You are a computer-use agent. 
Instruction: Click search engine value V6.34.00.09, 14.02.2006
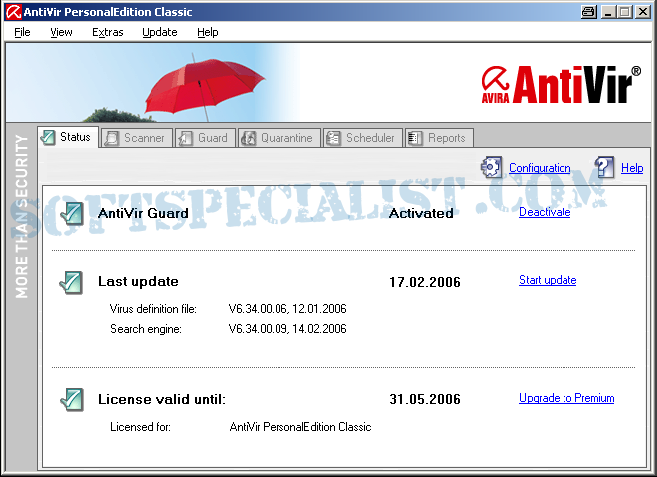[x=287, y=329]
